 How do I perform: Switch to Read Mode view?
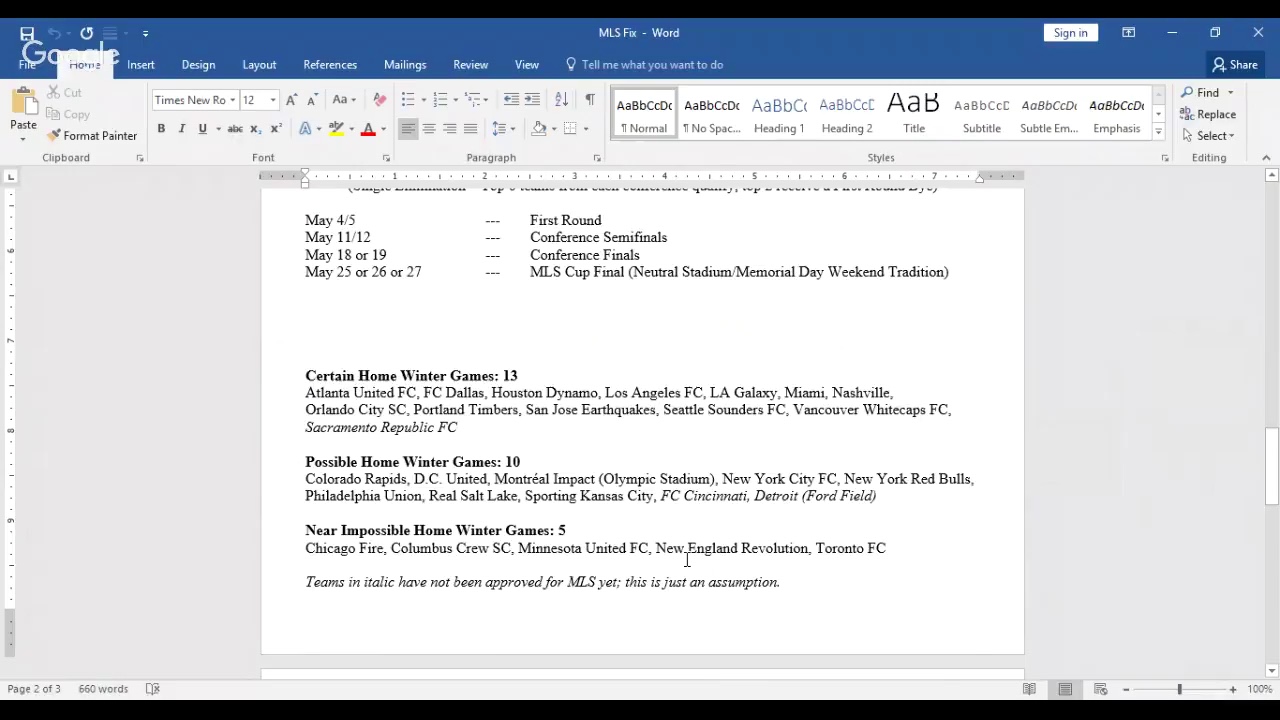(x=1029, y=689)
